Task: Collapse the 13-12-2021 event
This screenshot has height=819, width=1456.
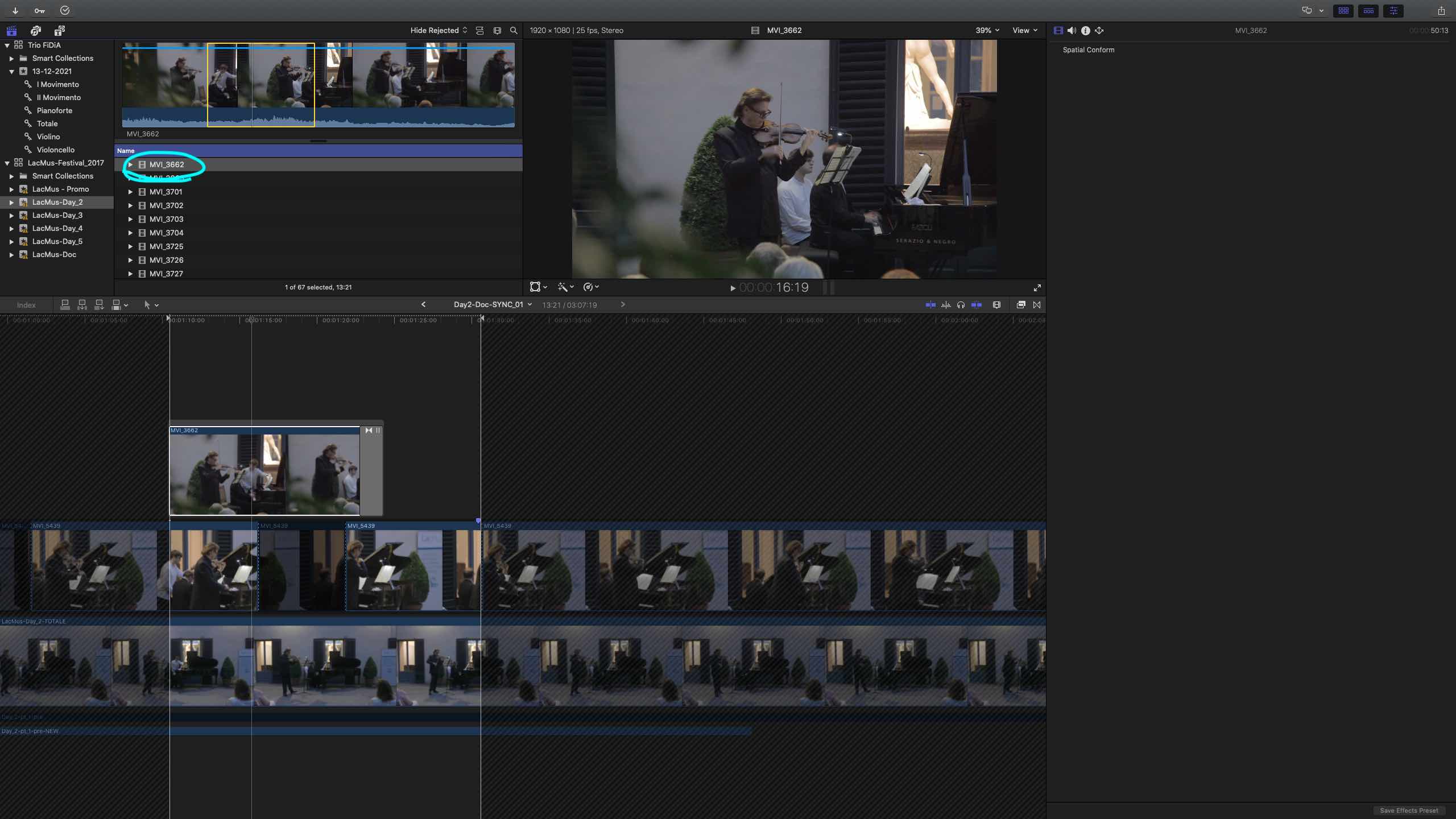Action: pyautogui.click(x=11, y=71)
